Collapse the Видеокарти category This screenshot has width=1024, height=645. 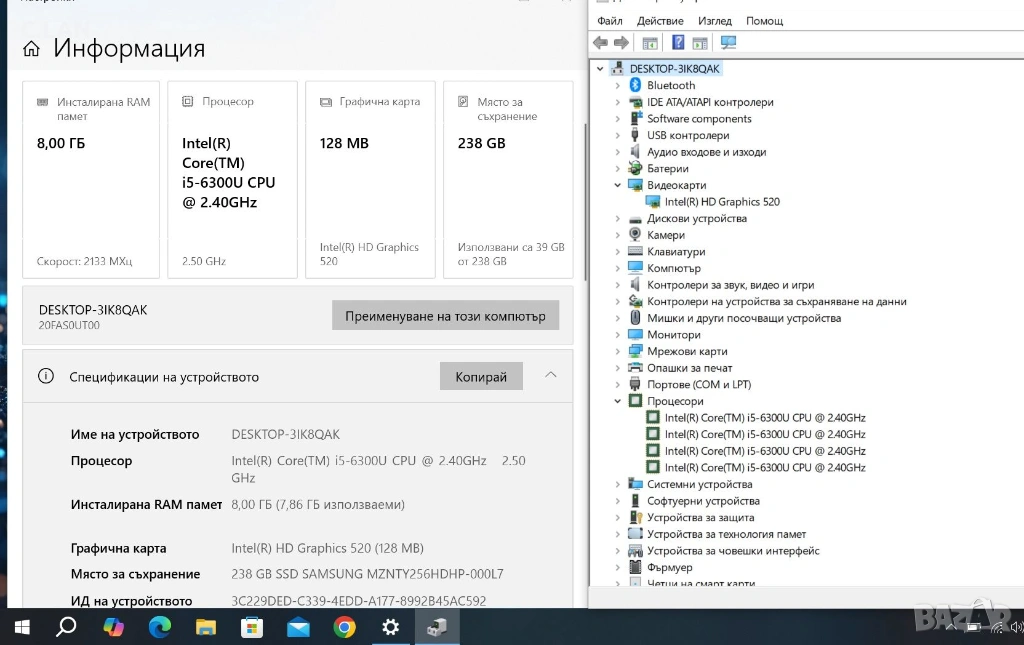point(617,185)
